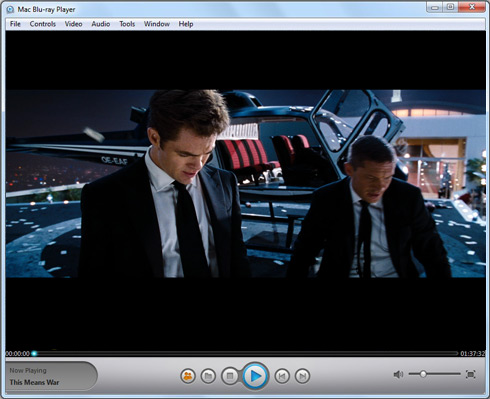The height and width of the screenshot is (399, 490).
Task: Maximize the player window
Action: pyautogui.click(x=450, y=7)
